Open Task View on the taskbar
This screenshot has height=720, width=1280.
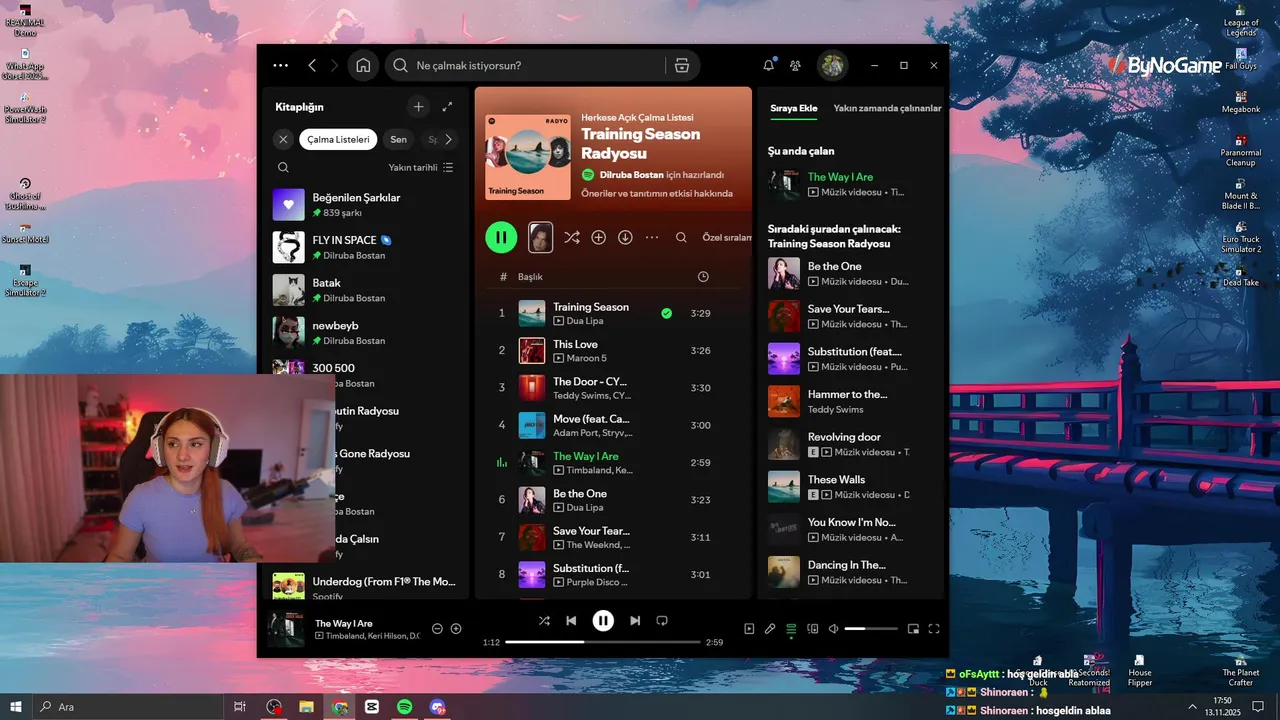(x=240, y=707)
